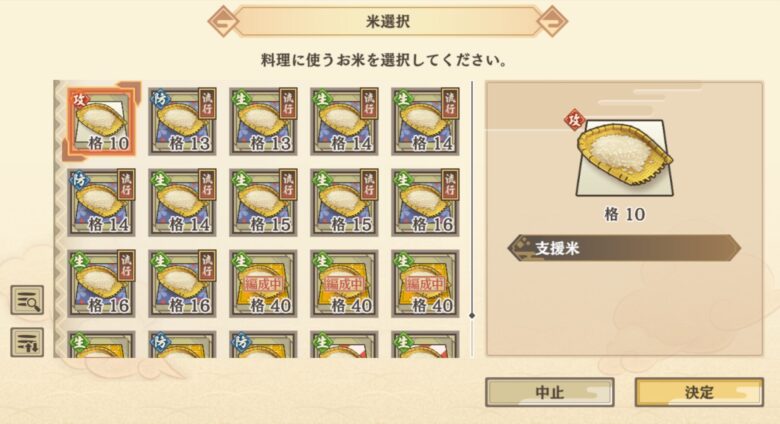This screenshot has height=424, width=780.
Task: Click the 支援米 banner label
Action: click(x=557, y=248)
